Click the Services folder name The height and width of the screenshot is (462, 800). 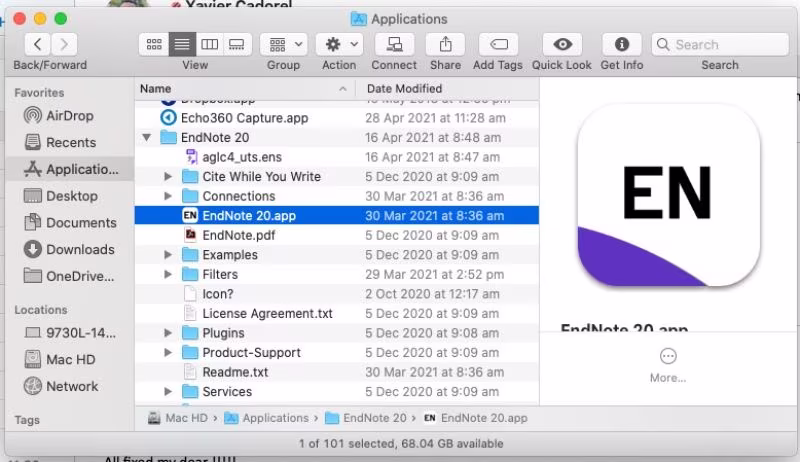pyautogui.click(x=227, y=392)
